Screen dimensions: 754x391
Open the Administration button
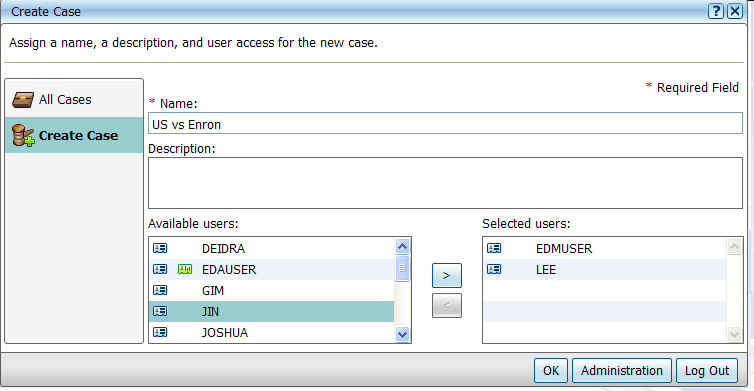pos(622,371)
